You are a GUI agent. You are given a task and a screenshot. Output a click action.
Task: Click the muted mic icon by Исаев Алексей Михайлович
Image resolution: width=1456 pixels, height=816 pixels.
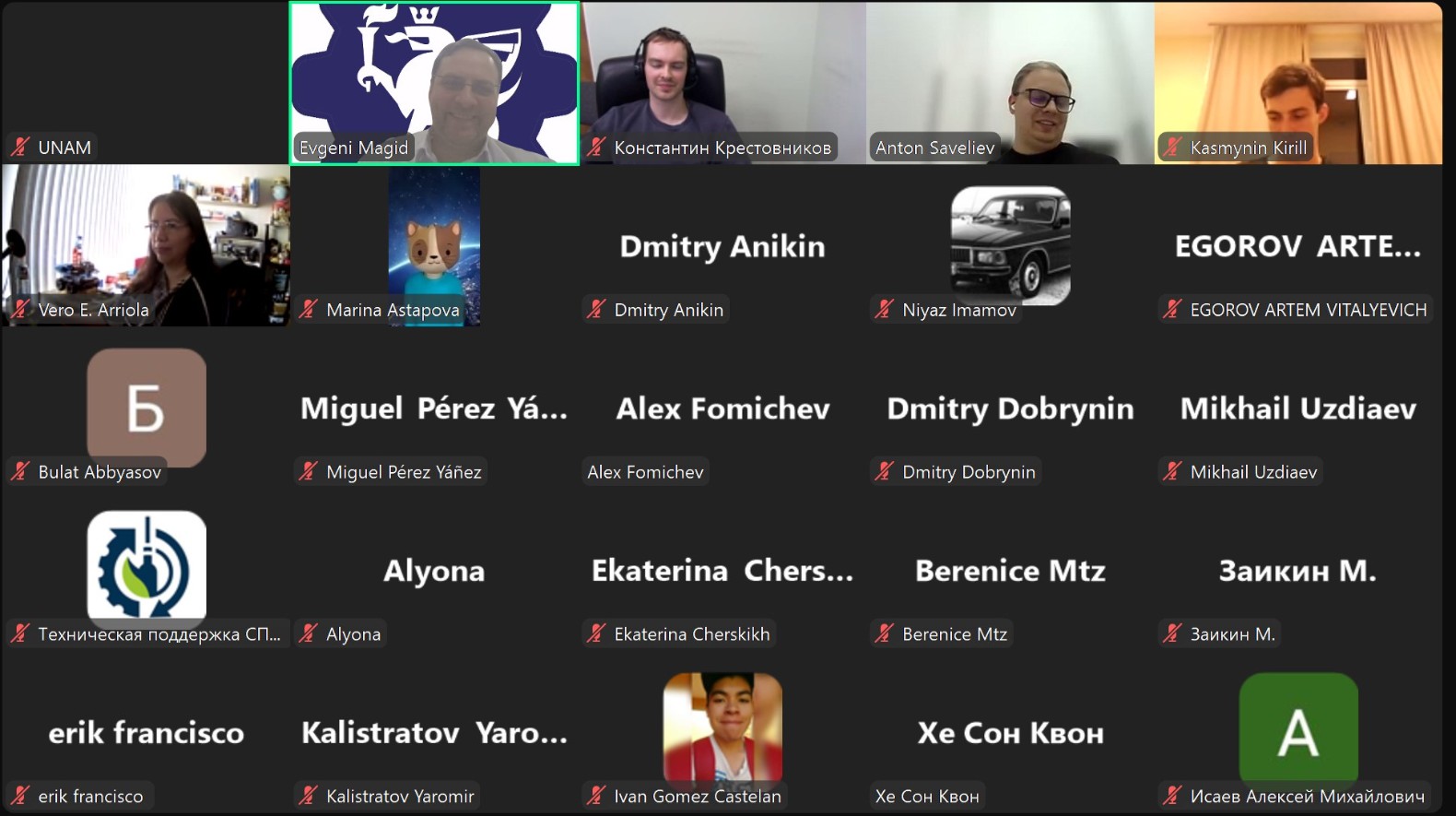coord(1172,795)
